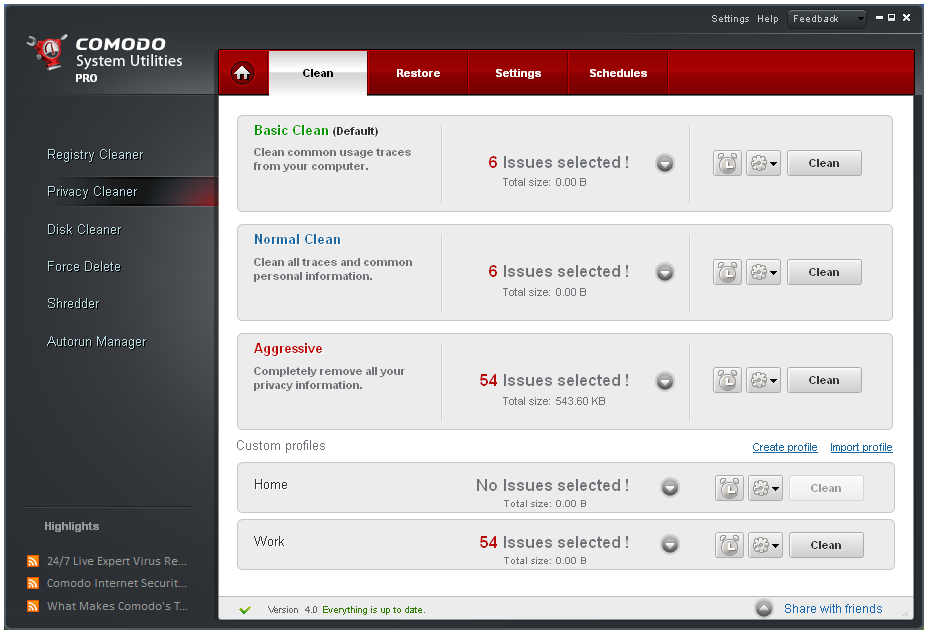Open the Home tab icon beside Clean tab
The width and height of the screenshot is (928, 634).
(242, 72)
